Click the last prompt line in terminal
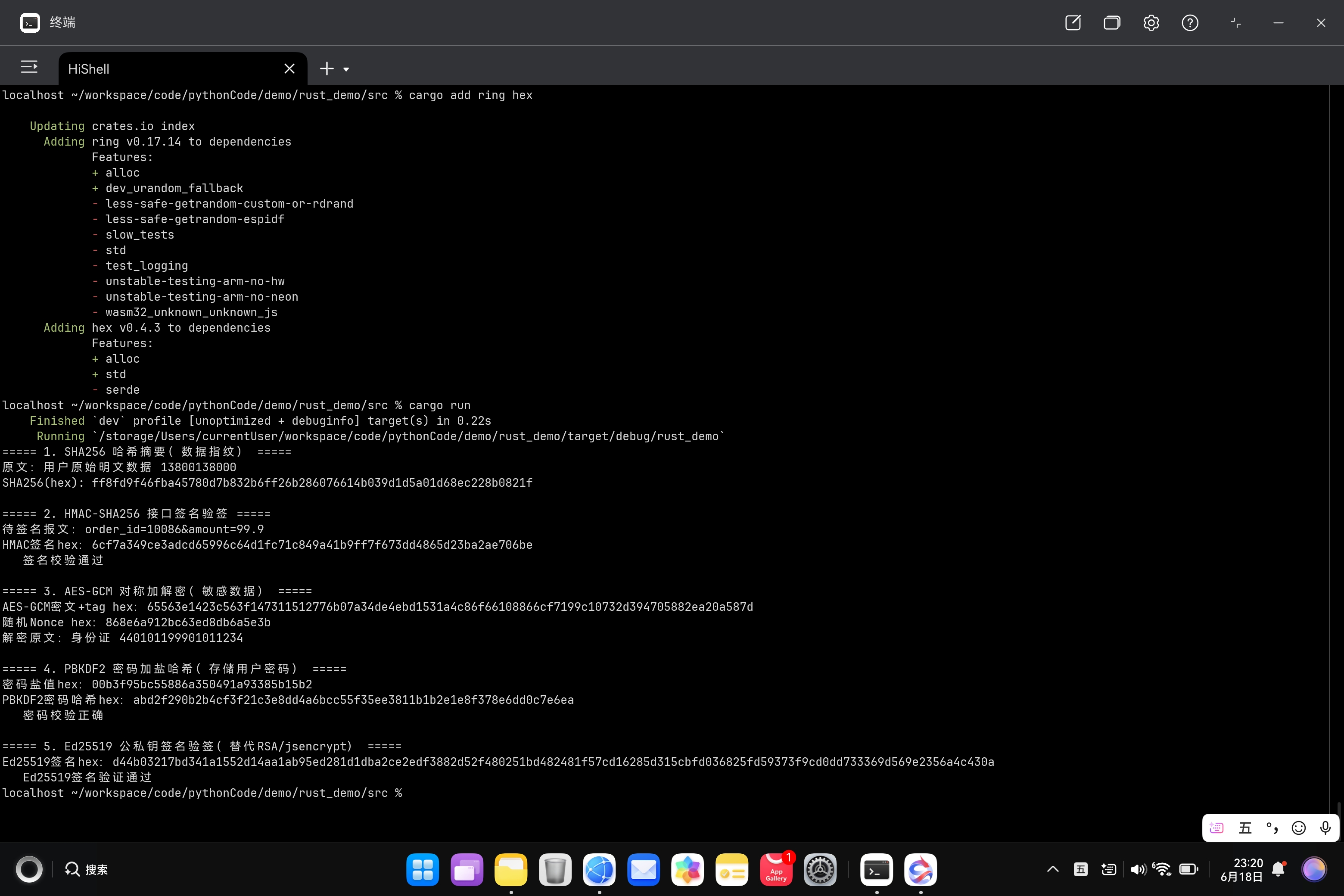This screenshot has height=896, width=1344. 202,793
